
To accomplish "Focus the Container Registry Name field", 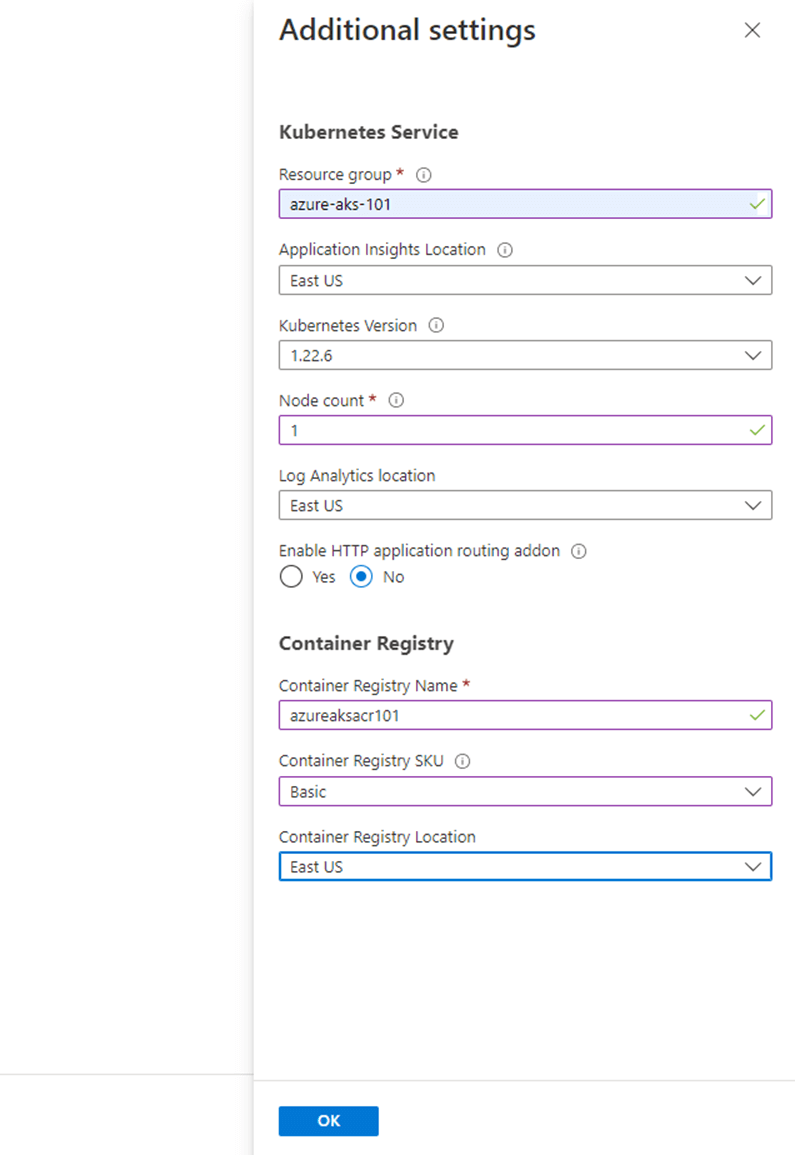I will (510, 716).
